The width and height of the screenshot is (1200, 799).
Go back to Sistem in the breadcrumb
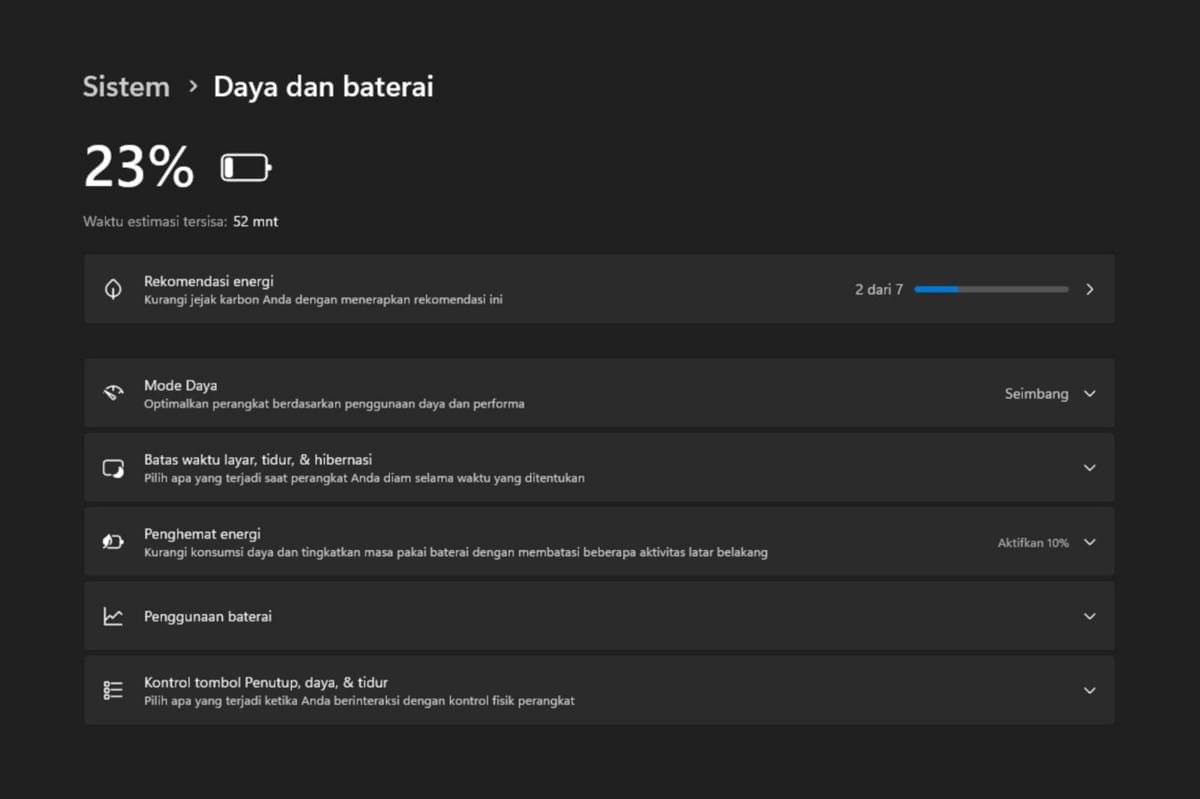point(126,87)
